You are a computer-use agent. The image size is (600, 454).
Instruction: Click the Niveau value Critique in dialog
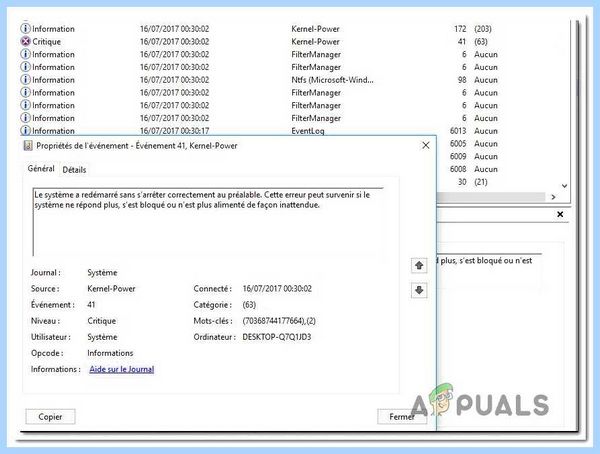point(101,321)
